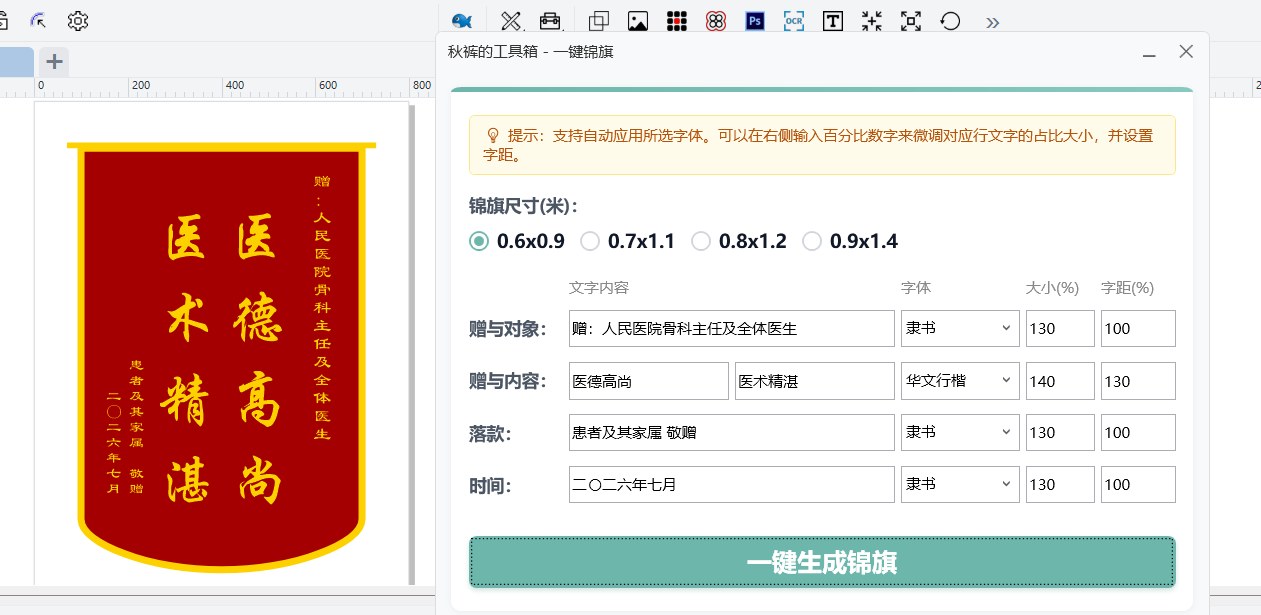This screenshot has width=1261, height=615.
Task: Minimize the 一键锦旗 toolbox dialog
Action: pos(1149,53)
